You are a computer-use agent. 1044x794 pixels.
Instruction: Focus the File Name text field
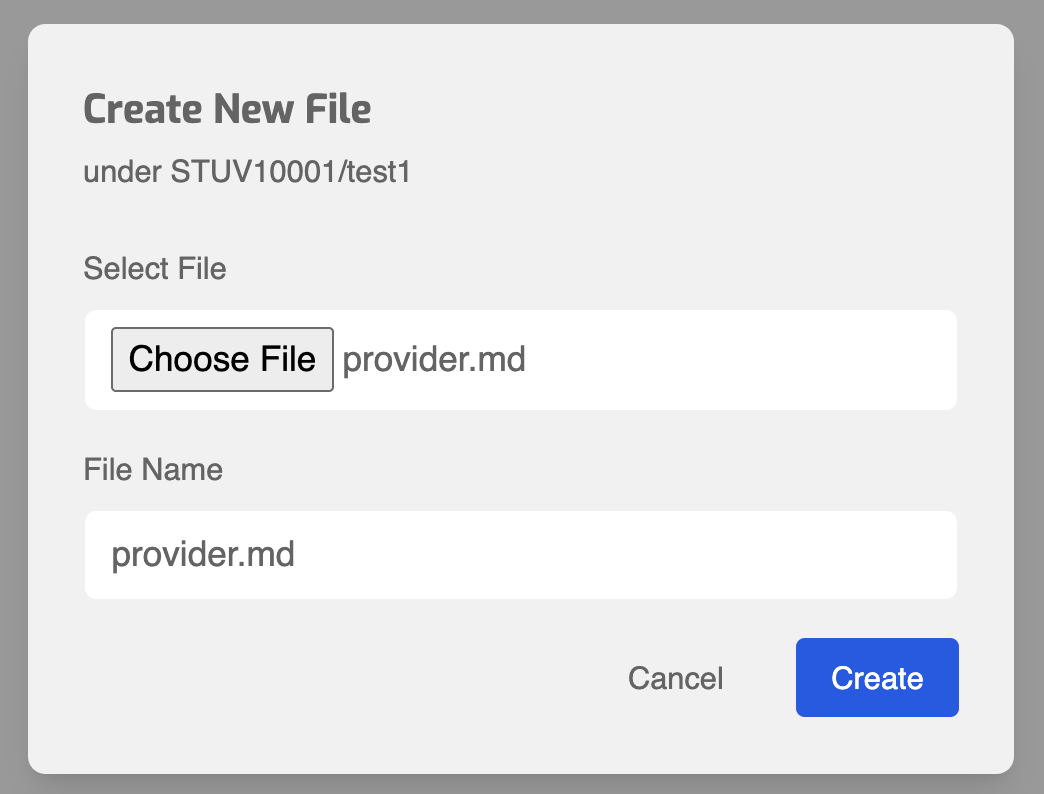point(520,555)
